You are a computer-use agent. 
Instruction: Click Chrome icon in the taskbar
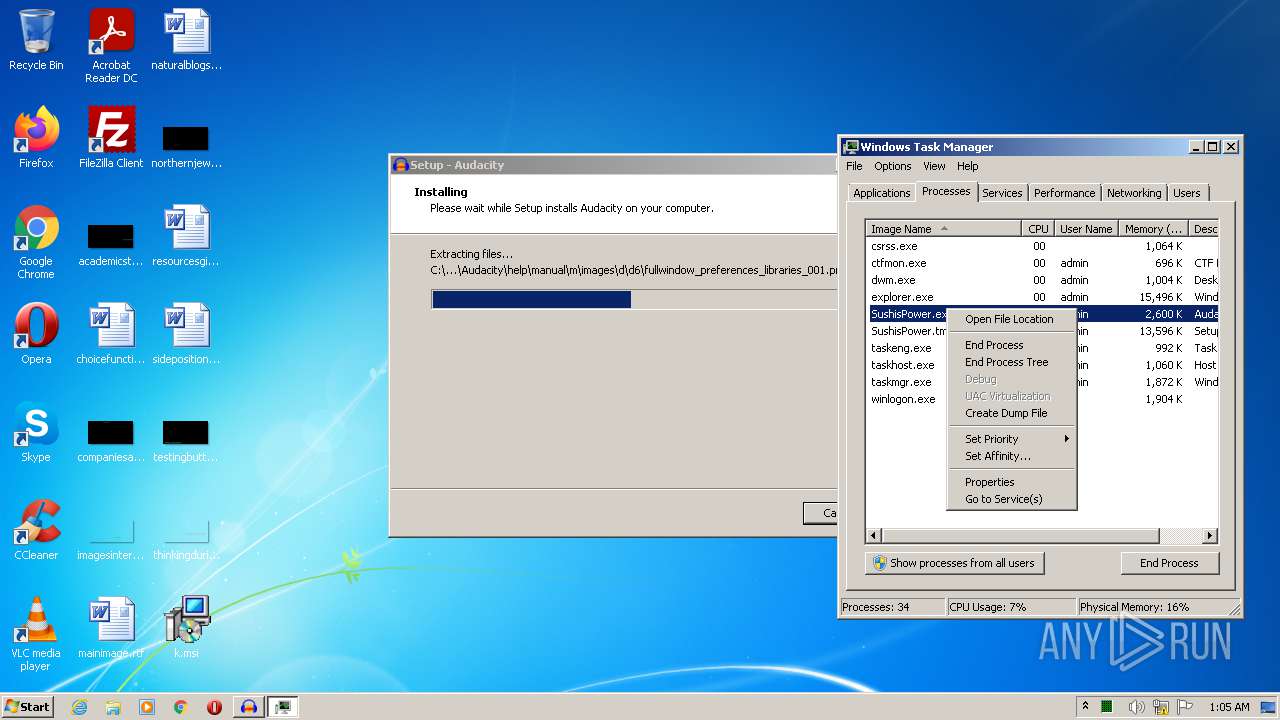tap(181, 707)
